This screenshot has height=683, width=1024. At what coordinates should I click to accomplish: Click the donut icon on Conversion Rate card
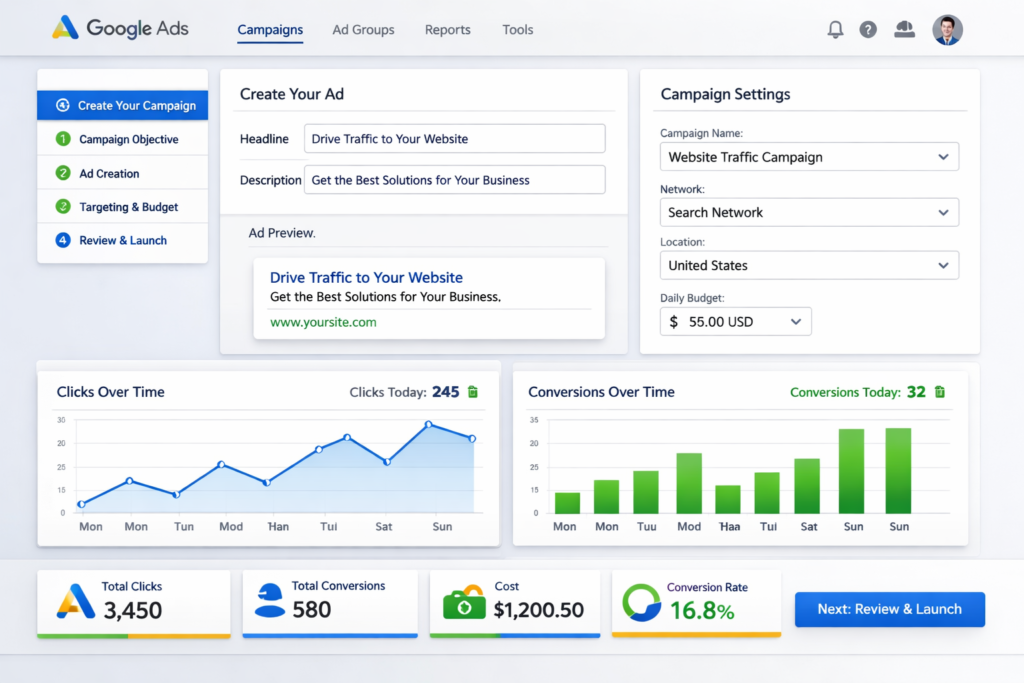tap(642, 601)
